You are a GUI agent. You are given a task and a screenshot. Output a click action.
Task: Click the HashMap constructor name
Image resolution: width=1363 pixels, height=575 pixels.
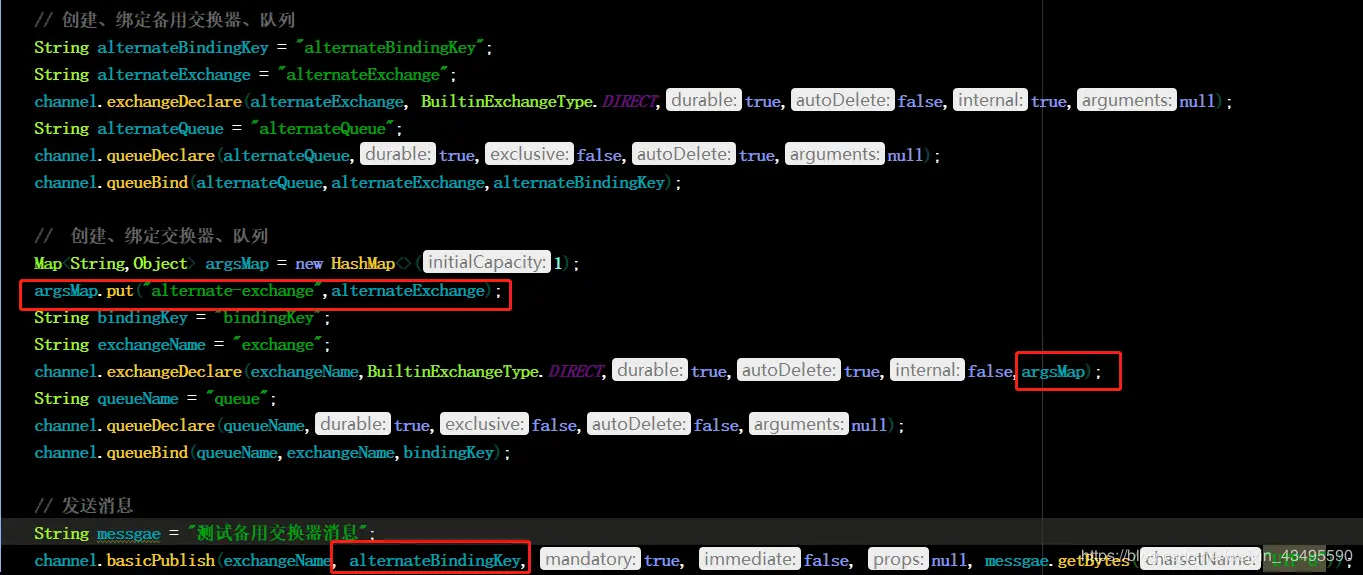[362, 263]
